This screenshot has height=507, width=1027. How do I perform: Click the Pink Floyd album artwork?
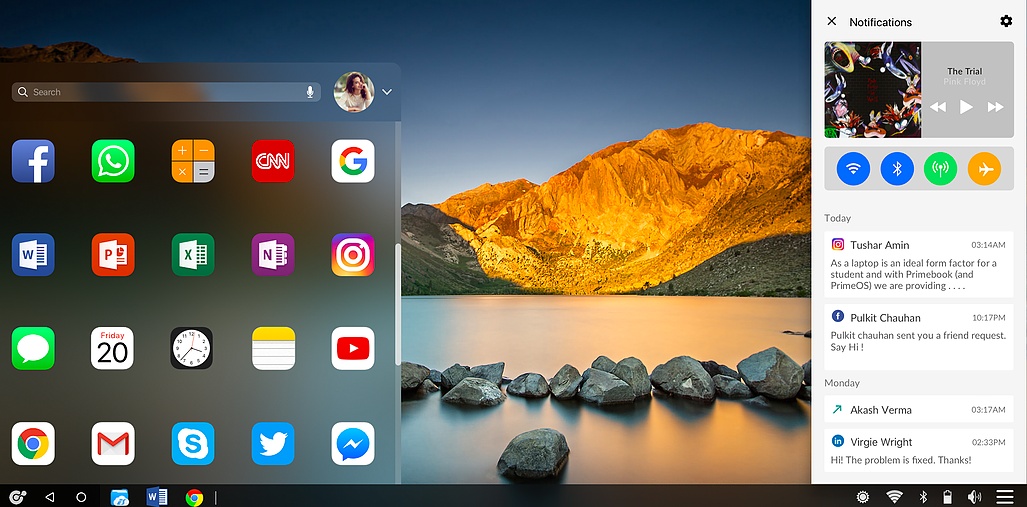(x=872, y=90)
